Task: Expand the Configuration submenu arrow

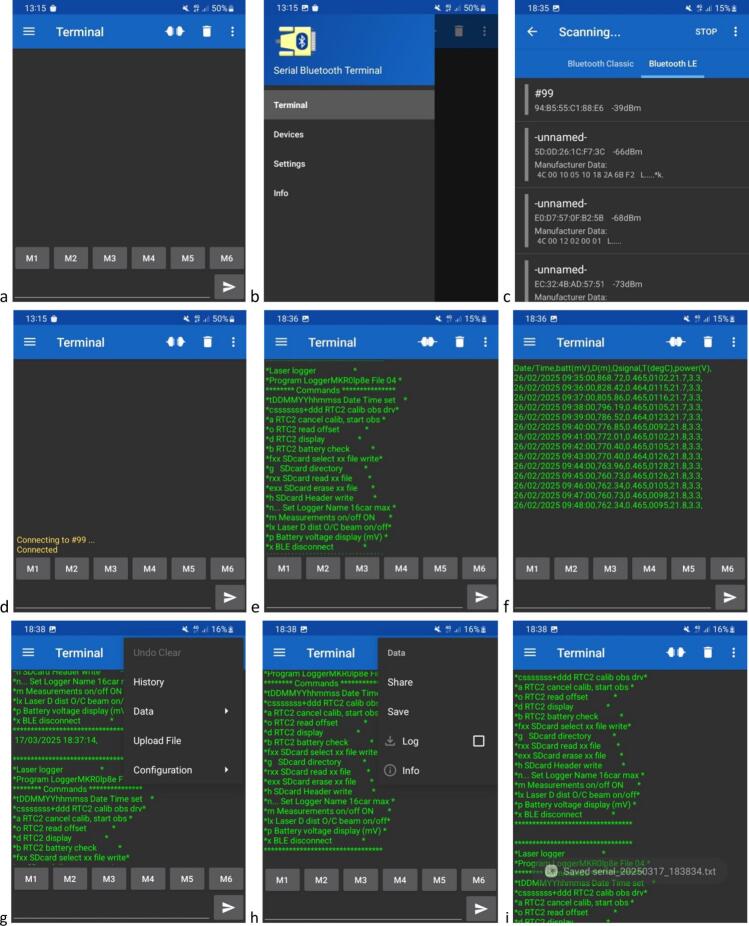Action: [x=226, y=770]
